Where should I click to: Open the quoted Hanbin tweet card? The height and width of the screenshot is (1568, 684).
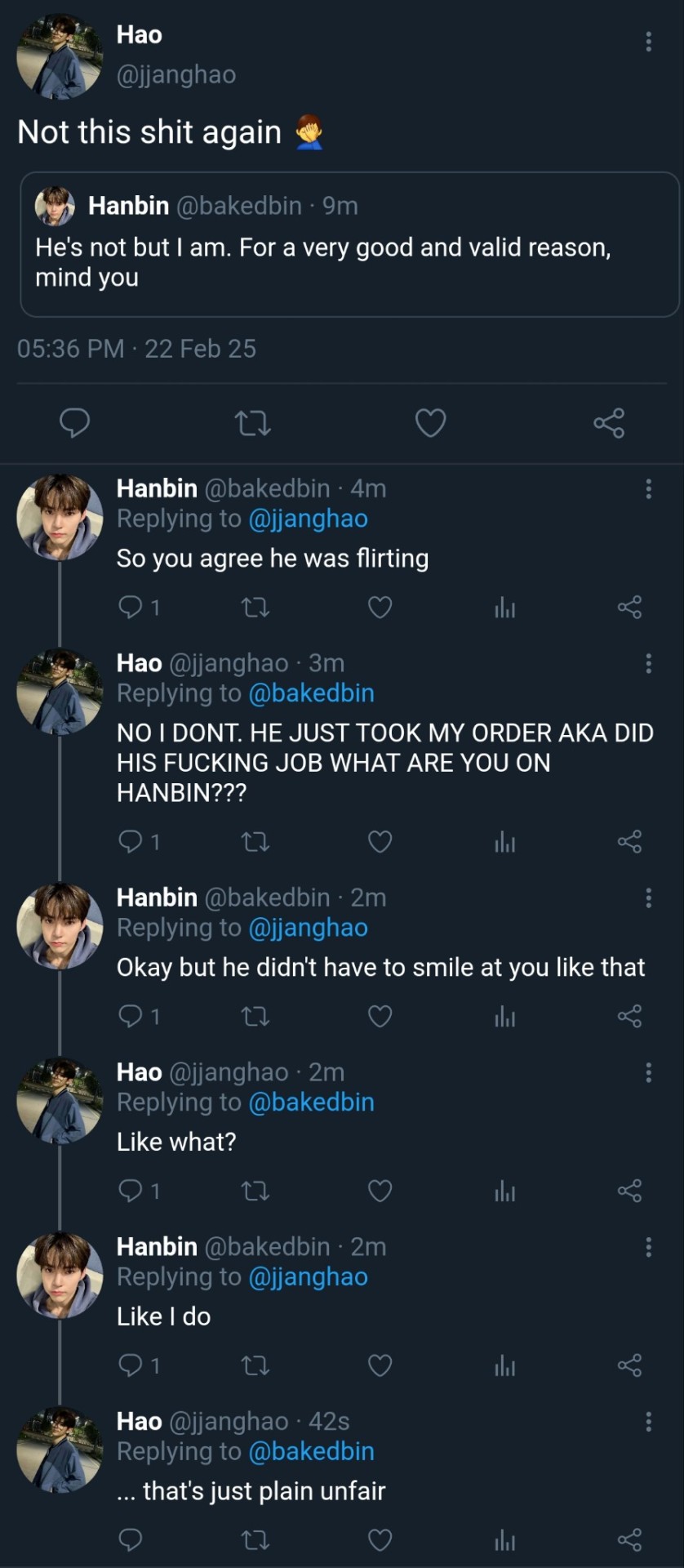click(349, 244)
